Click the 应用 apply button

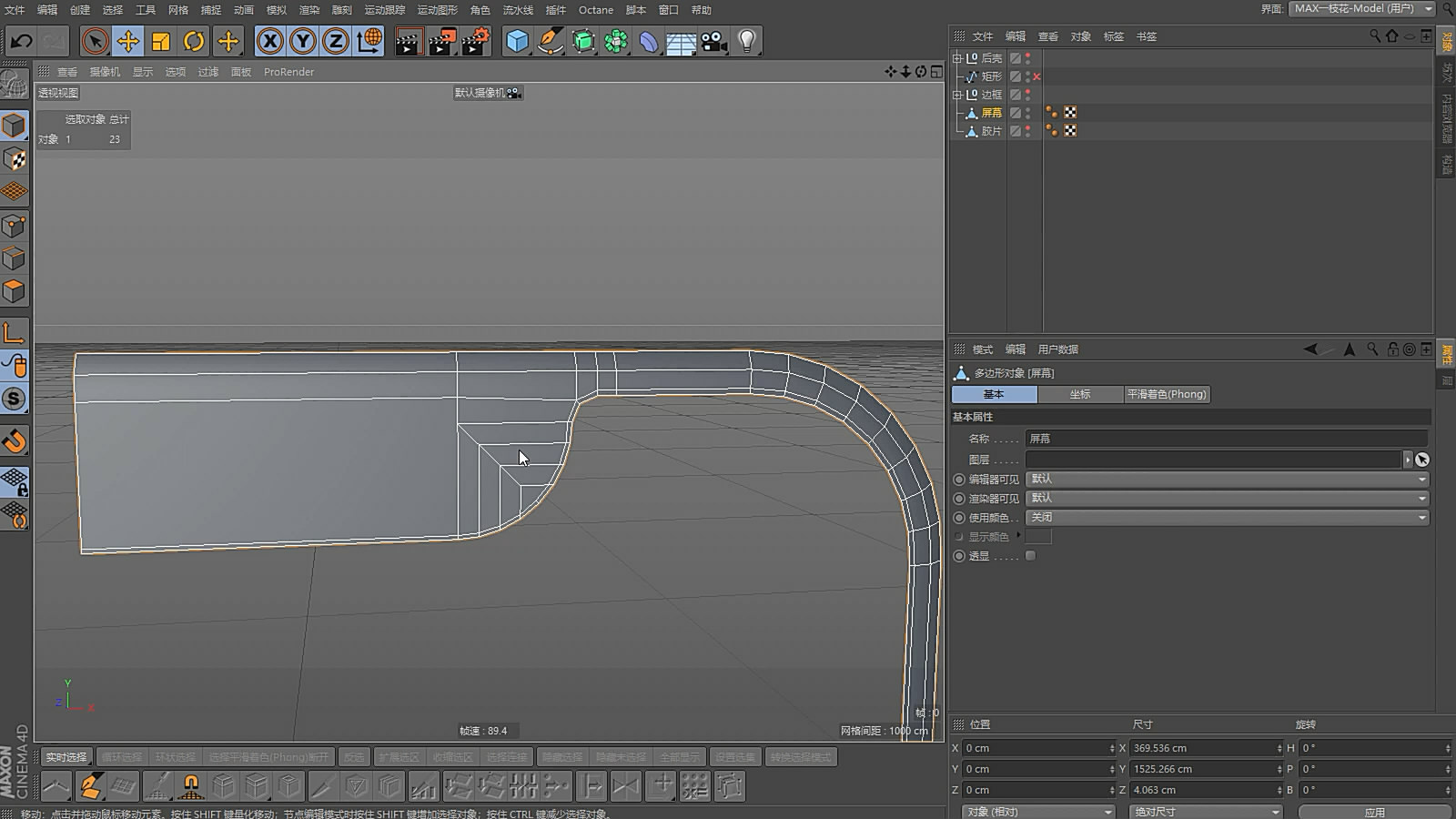[1374, 812]
